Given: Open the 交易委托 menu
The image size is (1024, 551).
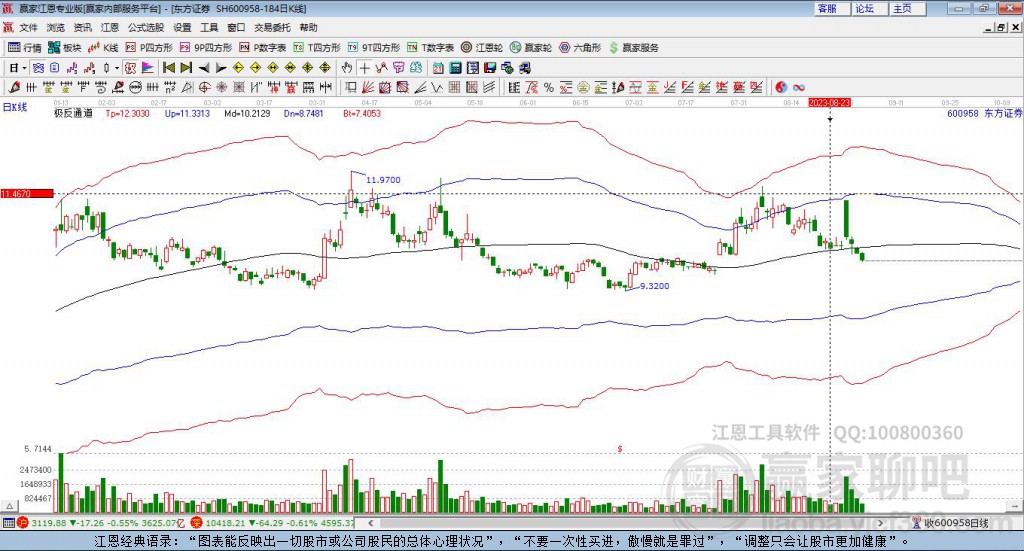Looking at the screenshot, I should (272, 28).
